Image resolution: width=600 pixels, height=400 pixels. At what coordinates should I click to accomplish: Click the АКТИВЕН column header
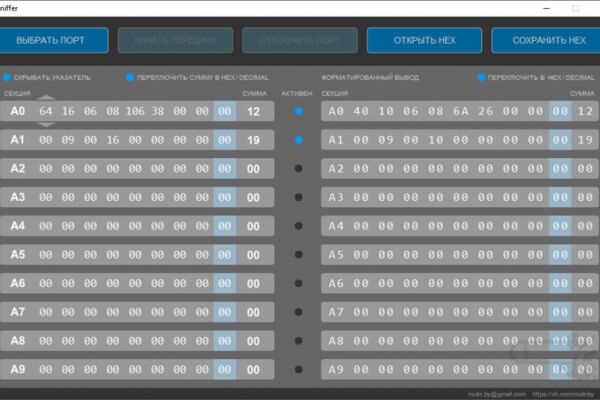click(297, 93)
